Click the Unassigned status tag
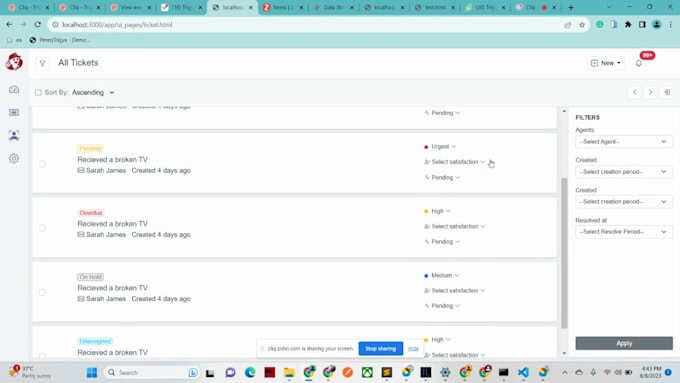Screen dimensions: 680x383 (x=95, y=341)
